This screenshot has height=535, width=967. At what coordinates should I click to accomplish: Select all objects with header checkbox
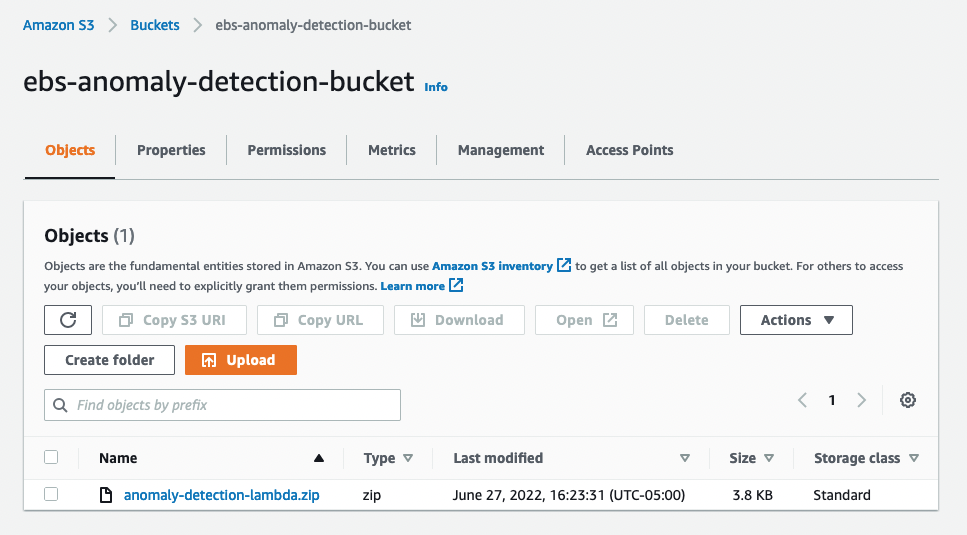coord(51,457)
